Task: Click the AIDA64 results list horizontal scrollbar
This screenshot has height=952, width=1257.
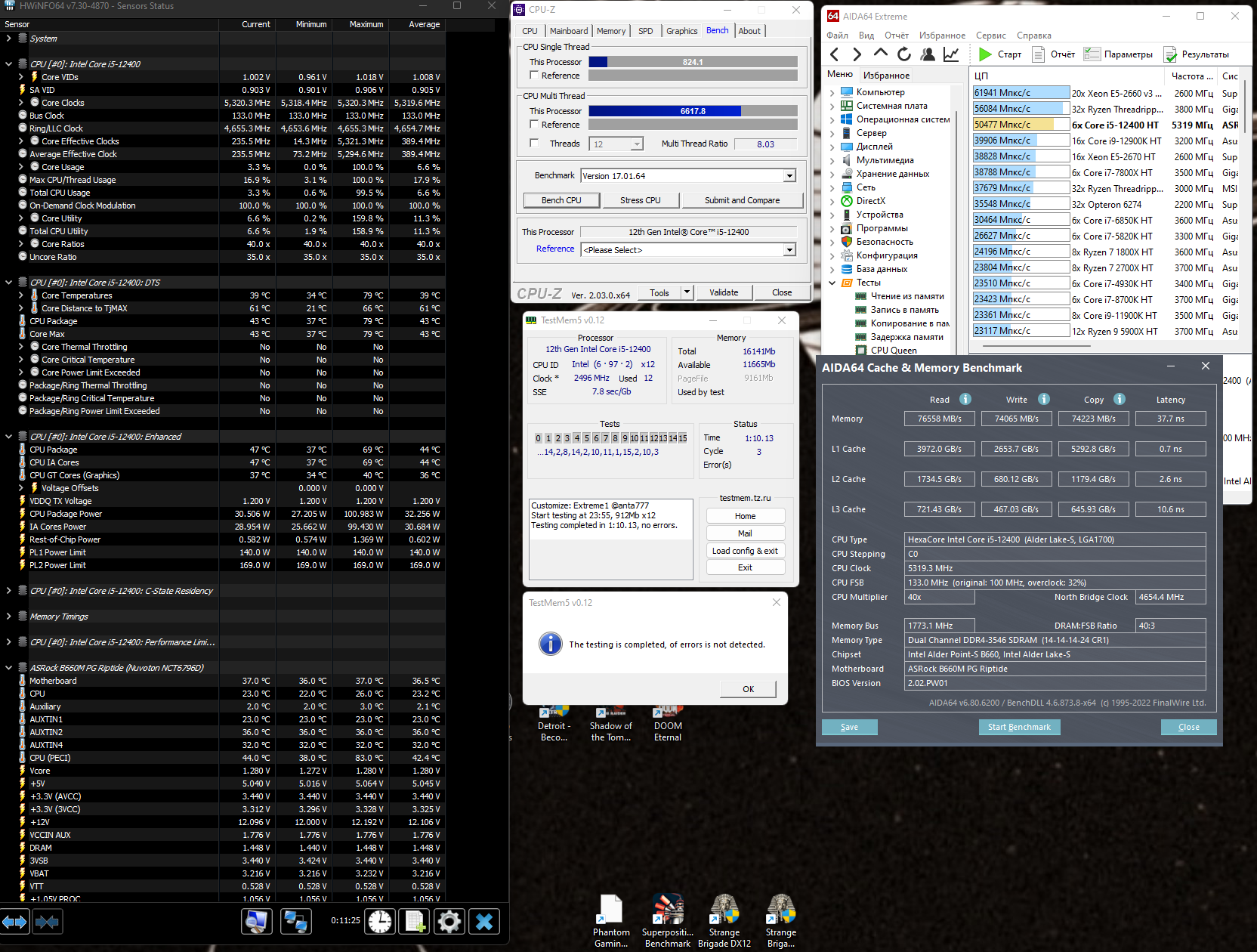Action: [x=1036, y=346]
